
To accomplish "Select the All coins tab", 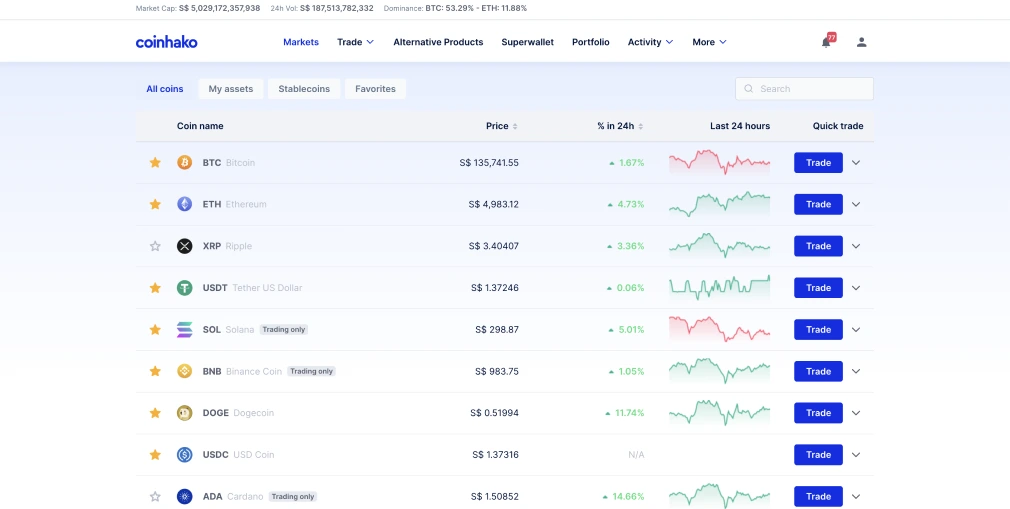I will 165,89.
